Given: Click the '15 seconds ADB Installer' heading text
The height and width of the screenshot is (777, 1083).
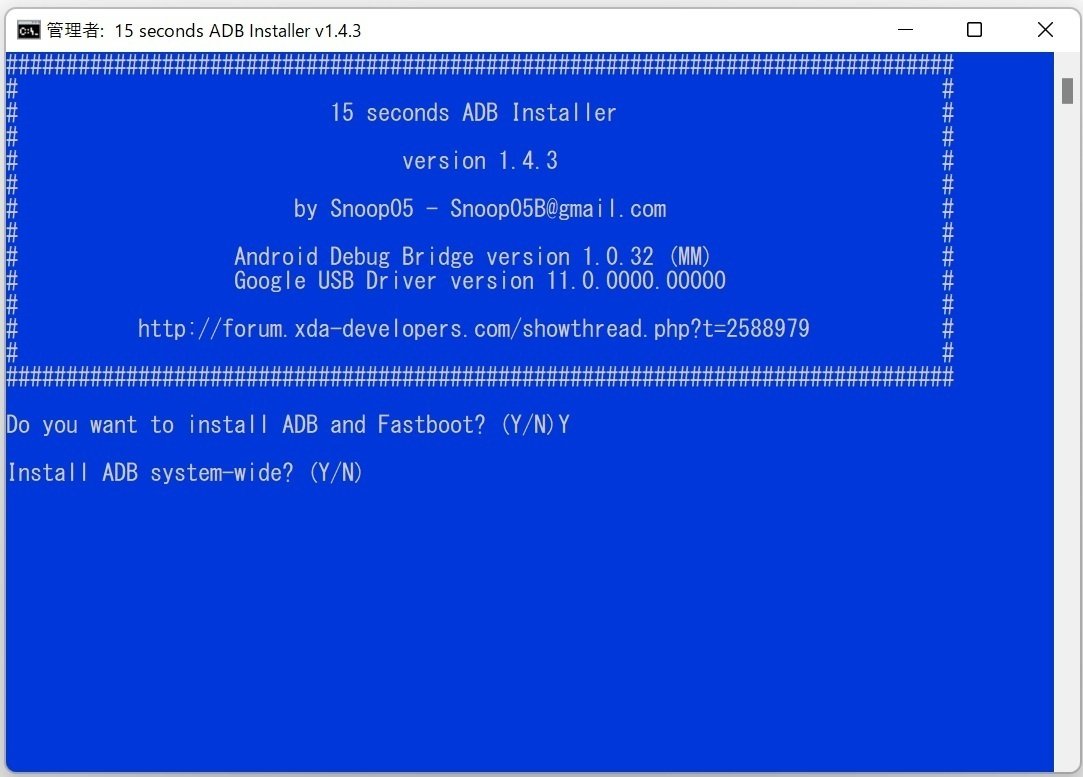Looking at the screenshot, I should [x=473, y=113].
